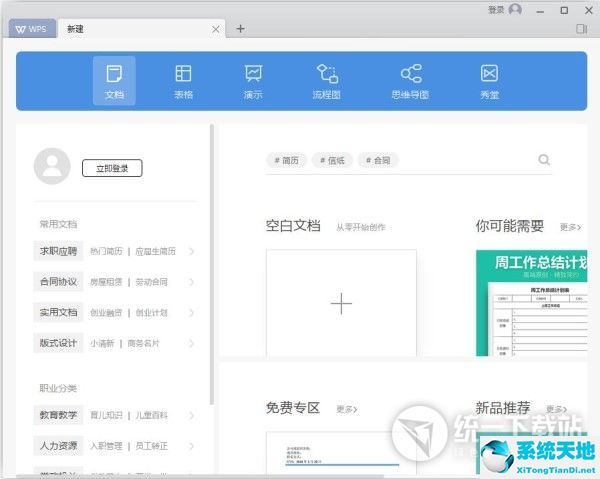Select the 表格 spreadsheet type icon
Image resolution: width=600 pixels, height=479 pixels.
click(x=183, y=81)
